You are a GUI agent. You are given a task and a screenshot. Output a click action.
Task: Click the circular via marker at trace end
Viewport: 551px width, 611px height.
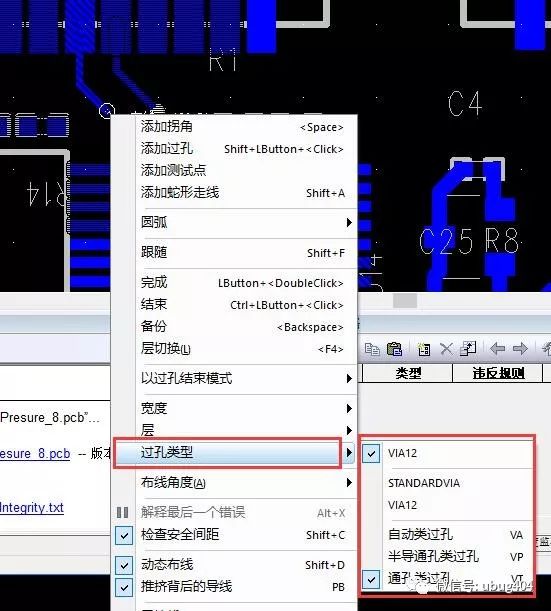click(x=107, y=111)
